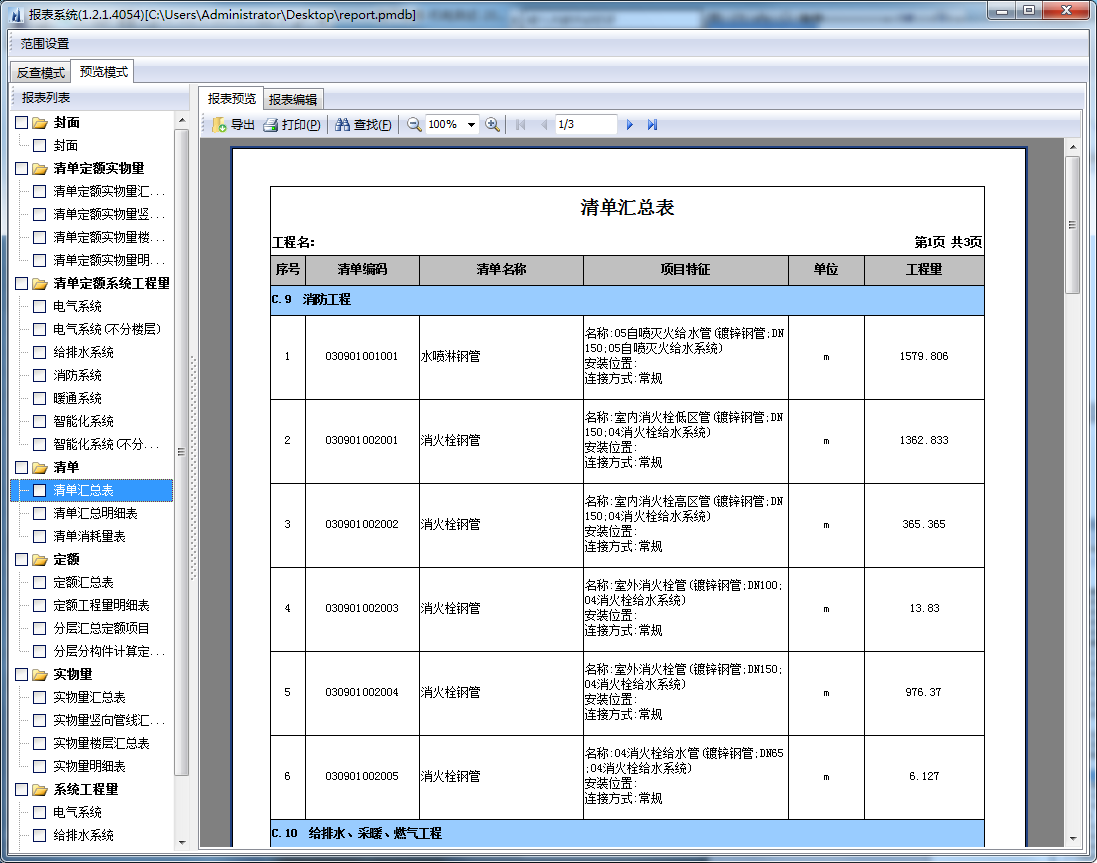Check the 清单汇总表 checkbox

[x=39, y=491]
